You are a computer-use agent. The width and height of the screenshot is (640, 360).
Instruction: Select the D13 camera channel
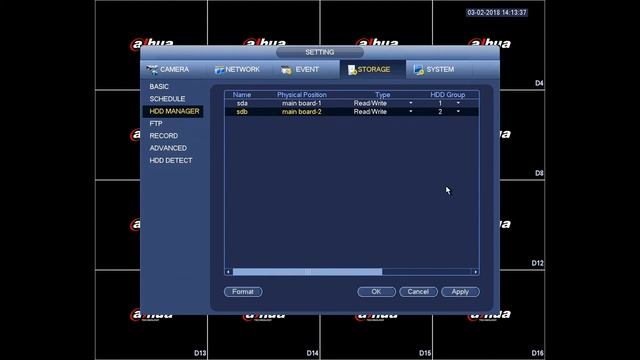click(x=200, y=353)
